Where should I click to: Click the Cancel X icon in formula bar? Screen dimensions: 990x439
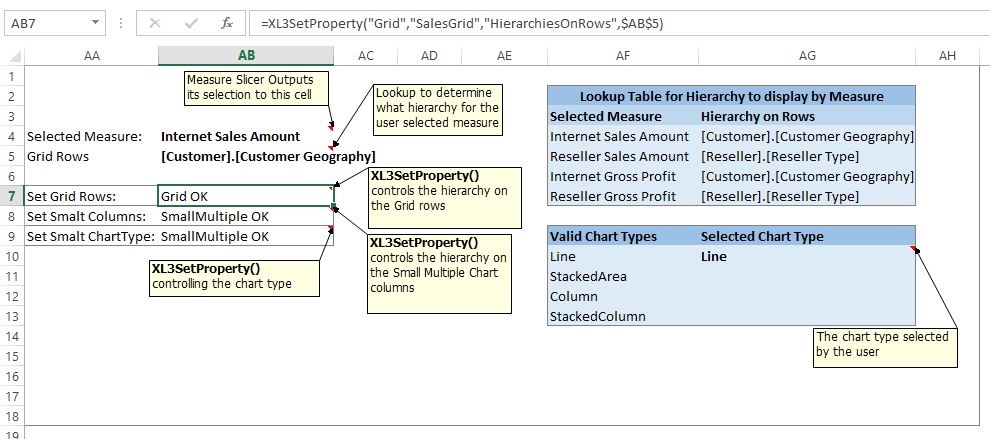[155, 22]
